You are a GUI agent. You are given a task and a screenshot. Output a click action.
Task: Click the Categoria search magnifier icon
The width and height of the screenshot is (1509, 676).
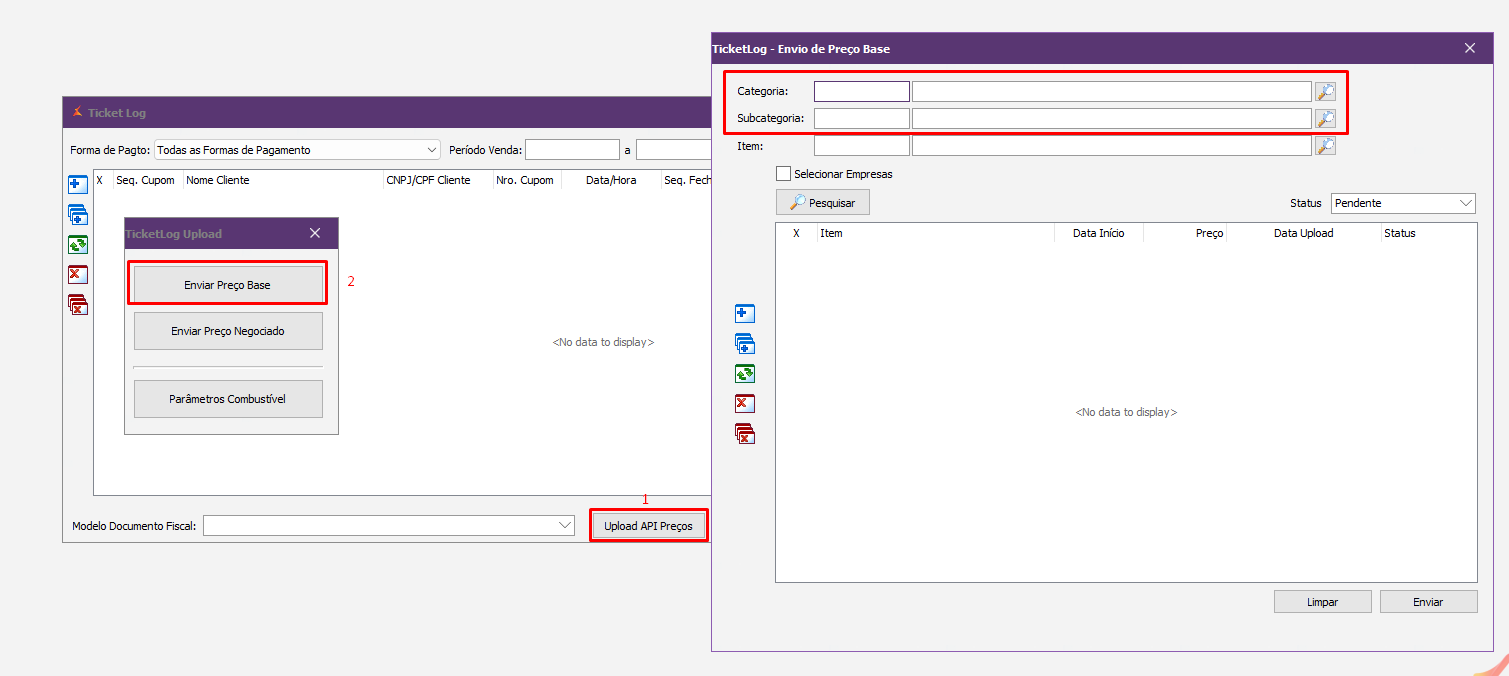pyautogui.click(x=1325, y=92)
